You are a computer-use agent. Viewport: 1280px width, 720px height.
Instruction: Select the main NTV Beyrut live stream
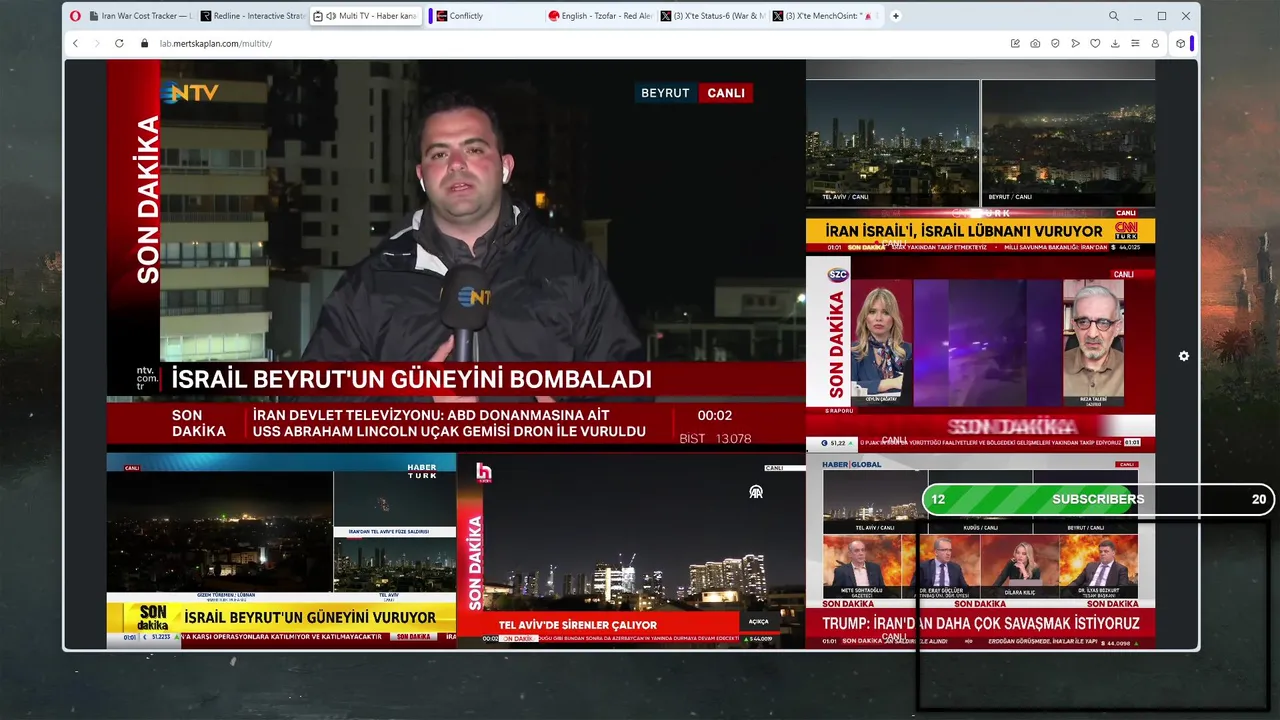point(456,254)
